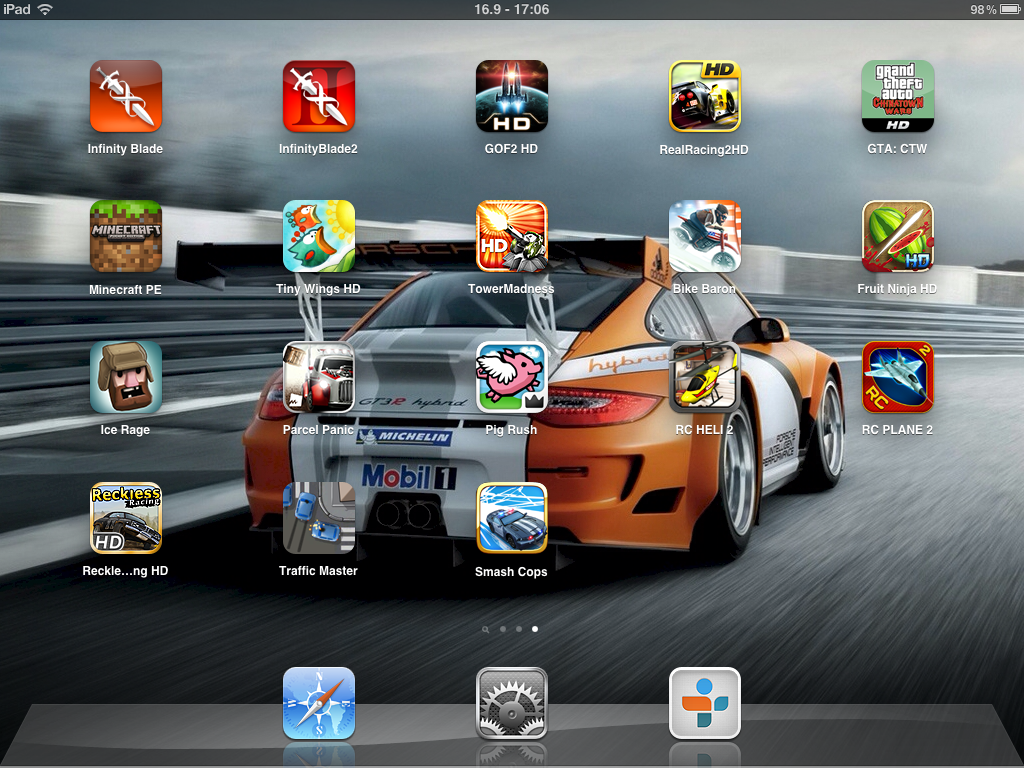
Task: Open GTA: CTW app
Action: pyautogui.click(x=898, y=97)
